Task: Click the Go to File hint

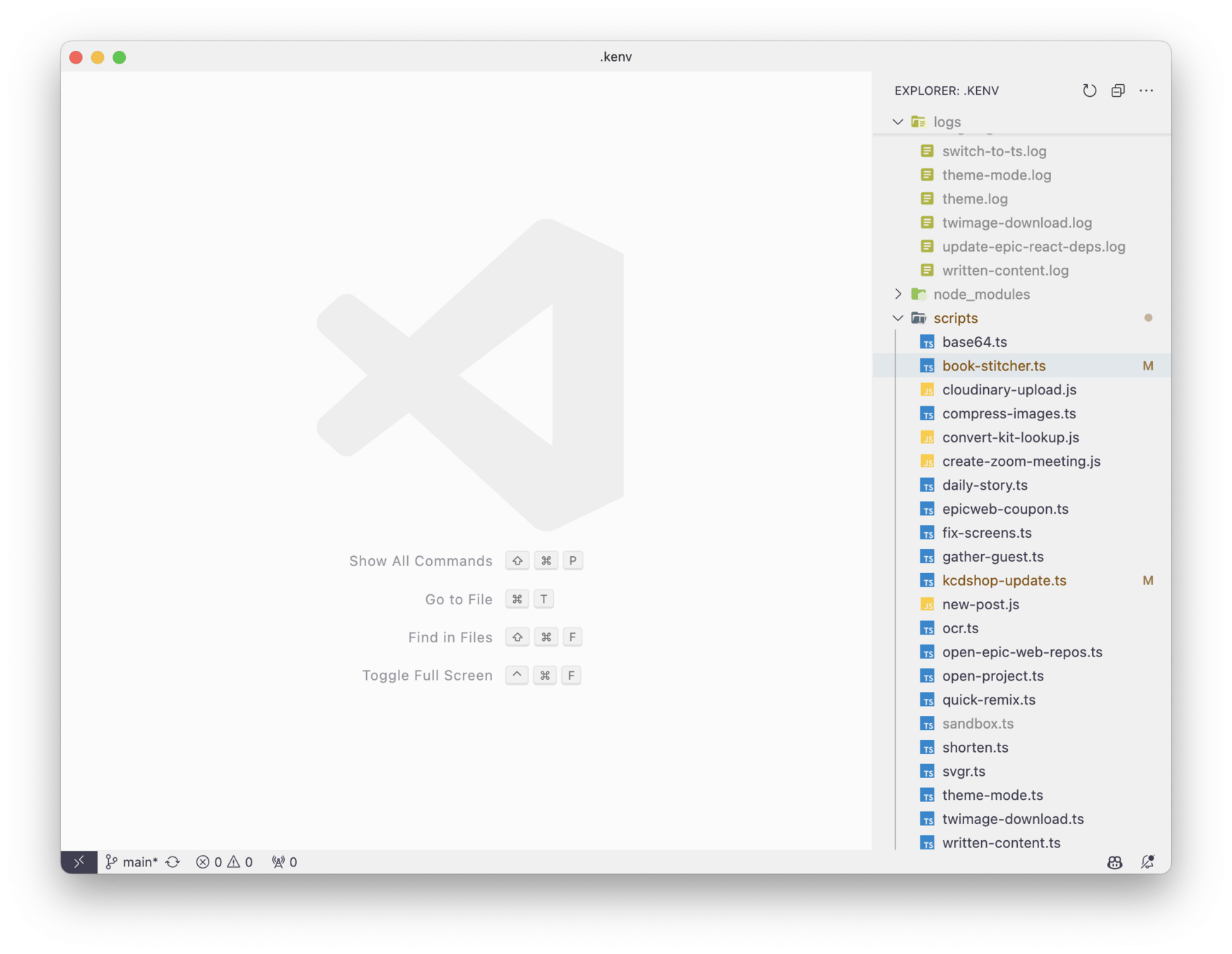Action: click(459, 599)
